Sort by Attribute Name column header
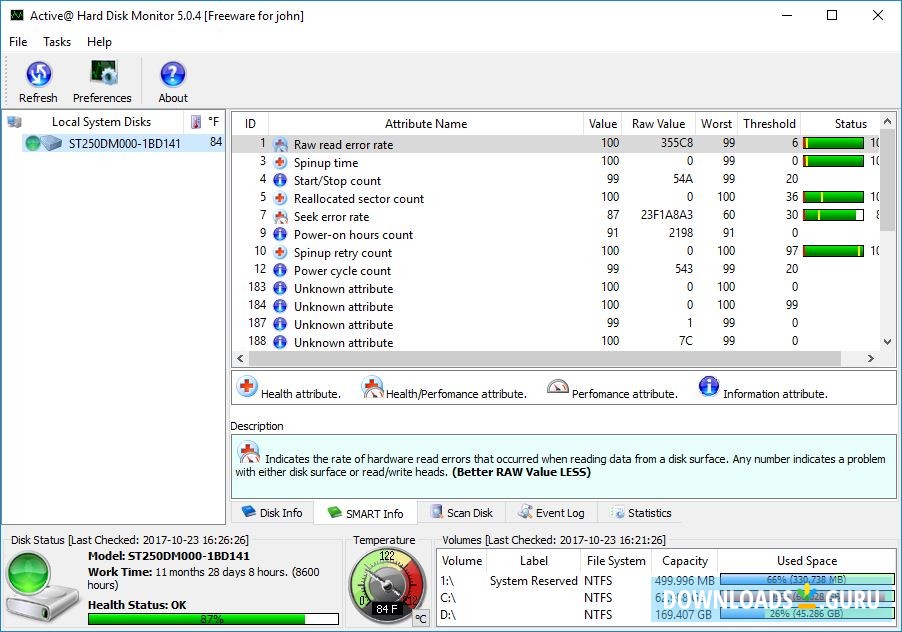This screenshot has height=632, width=902. tap(426, 124)
